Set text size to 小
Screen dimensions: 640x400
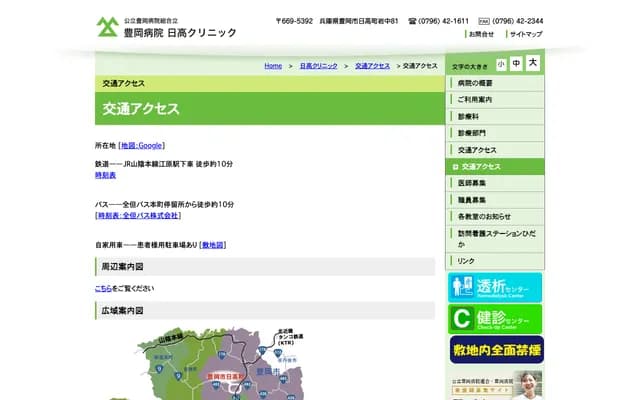click(501, 64)
